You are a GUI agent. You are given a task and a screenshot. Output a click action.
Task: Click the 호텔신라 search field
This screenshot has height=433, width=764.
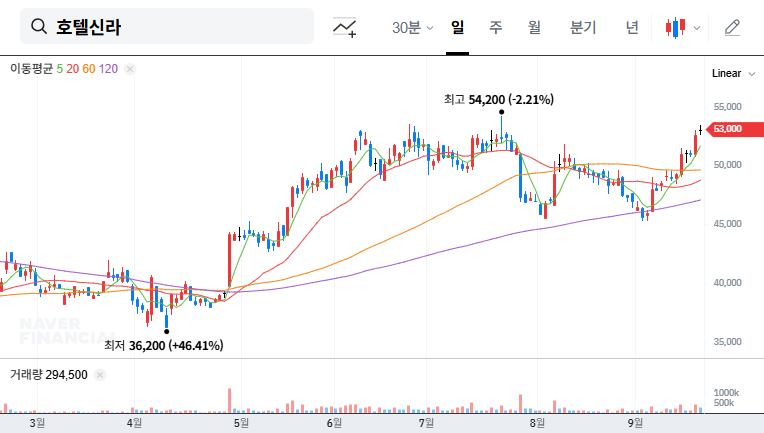167,26
